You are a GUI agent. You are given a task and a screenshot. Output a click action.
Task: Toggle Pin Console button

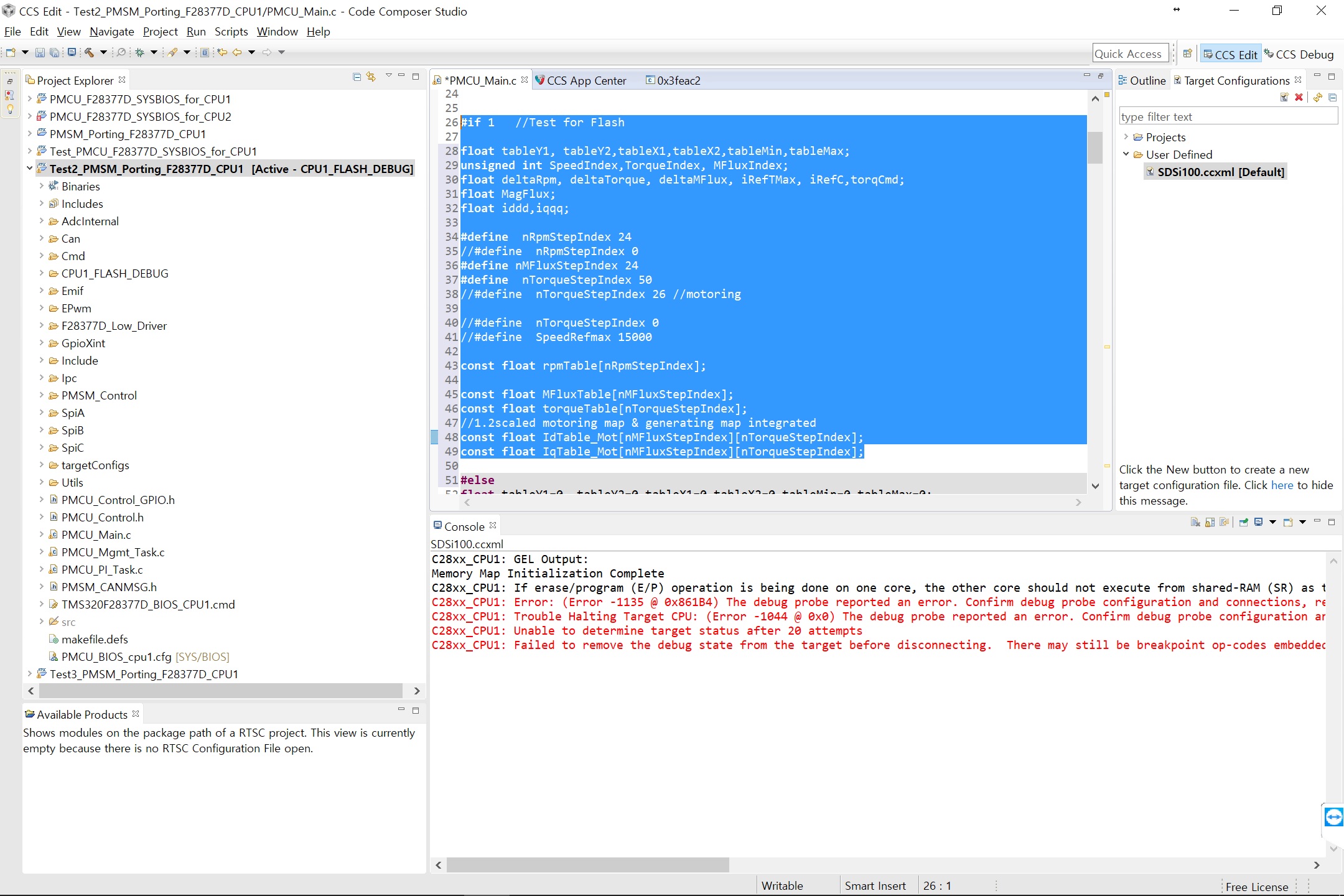click(1243, 522)
